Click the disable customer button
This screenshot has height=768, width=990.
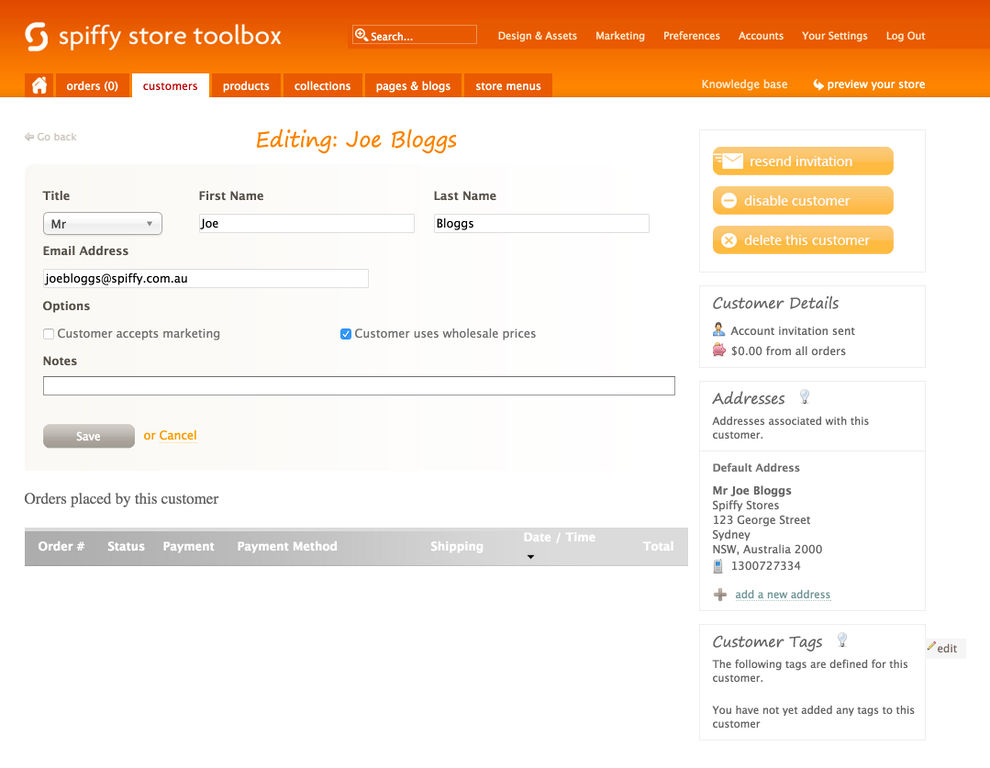pyautogui.click(x=802, y=200)
